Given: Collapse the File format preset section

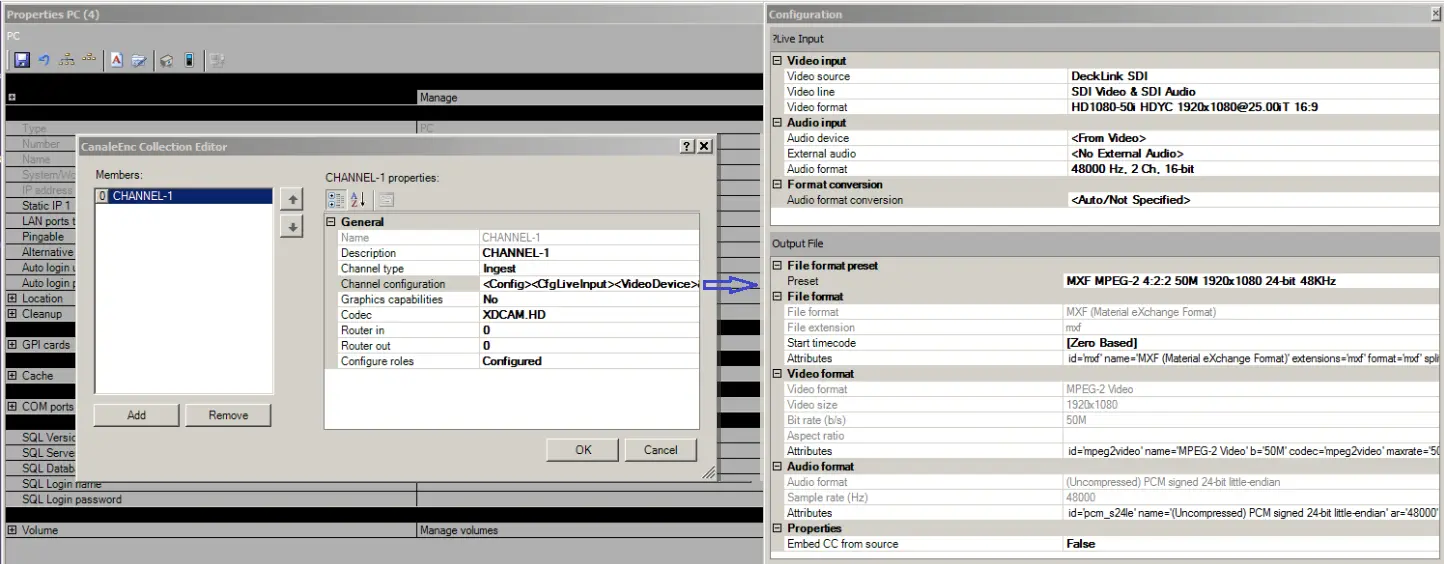Looking at the screenshot, I should point(778,266).
